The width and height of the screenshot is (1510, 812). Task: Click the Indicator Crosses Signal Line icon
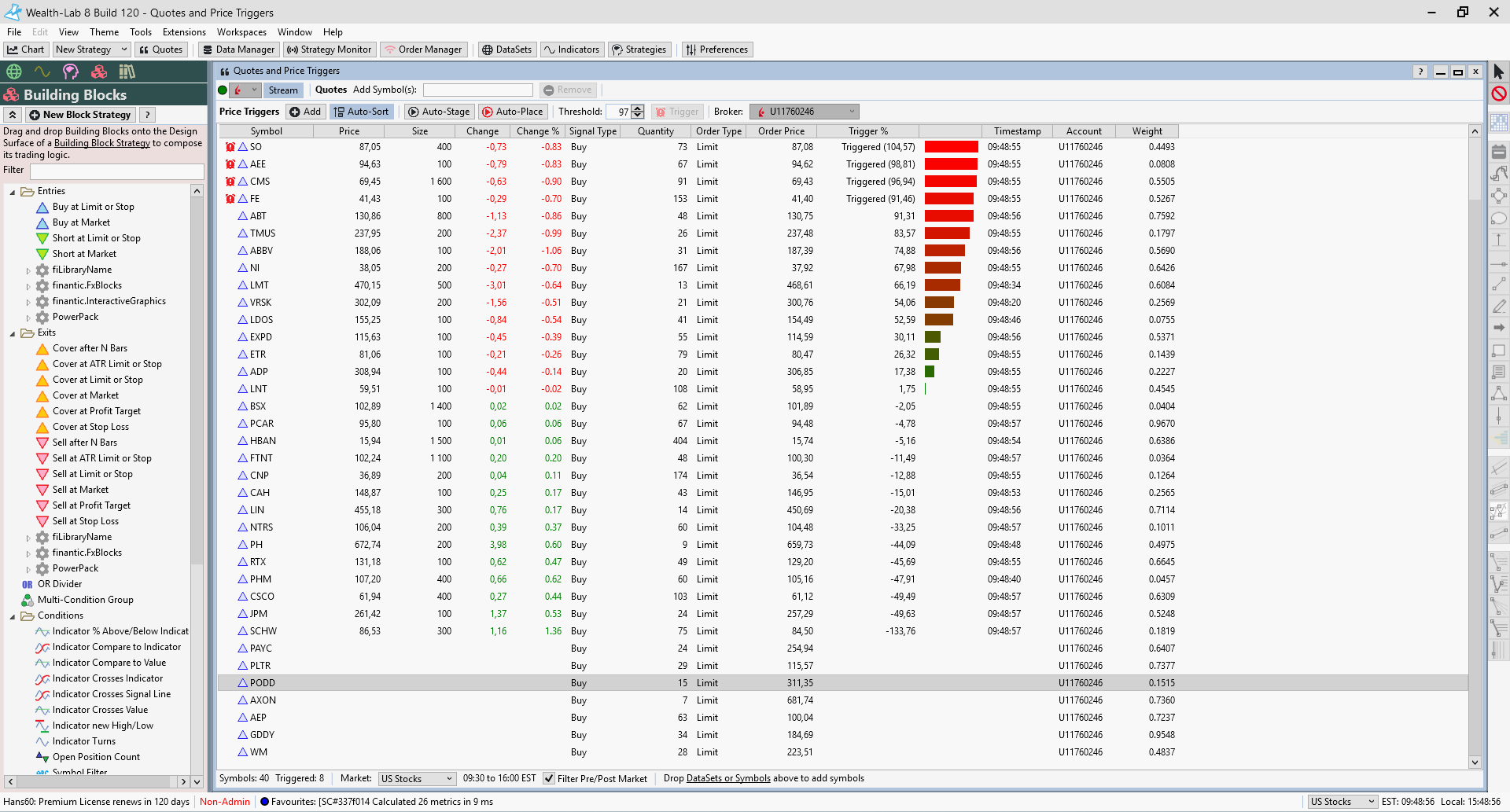tap(42, 694)
